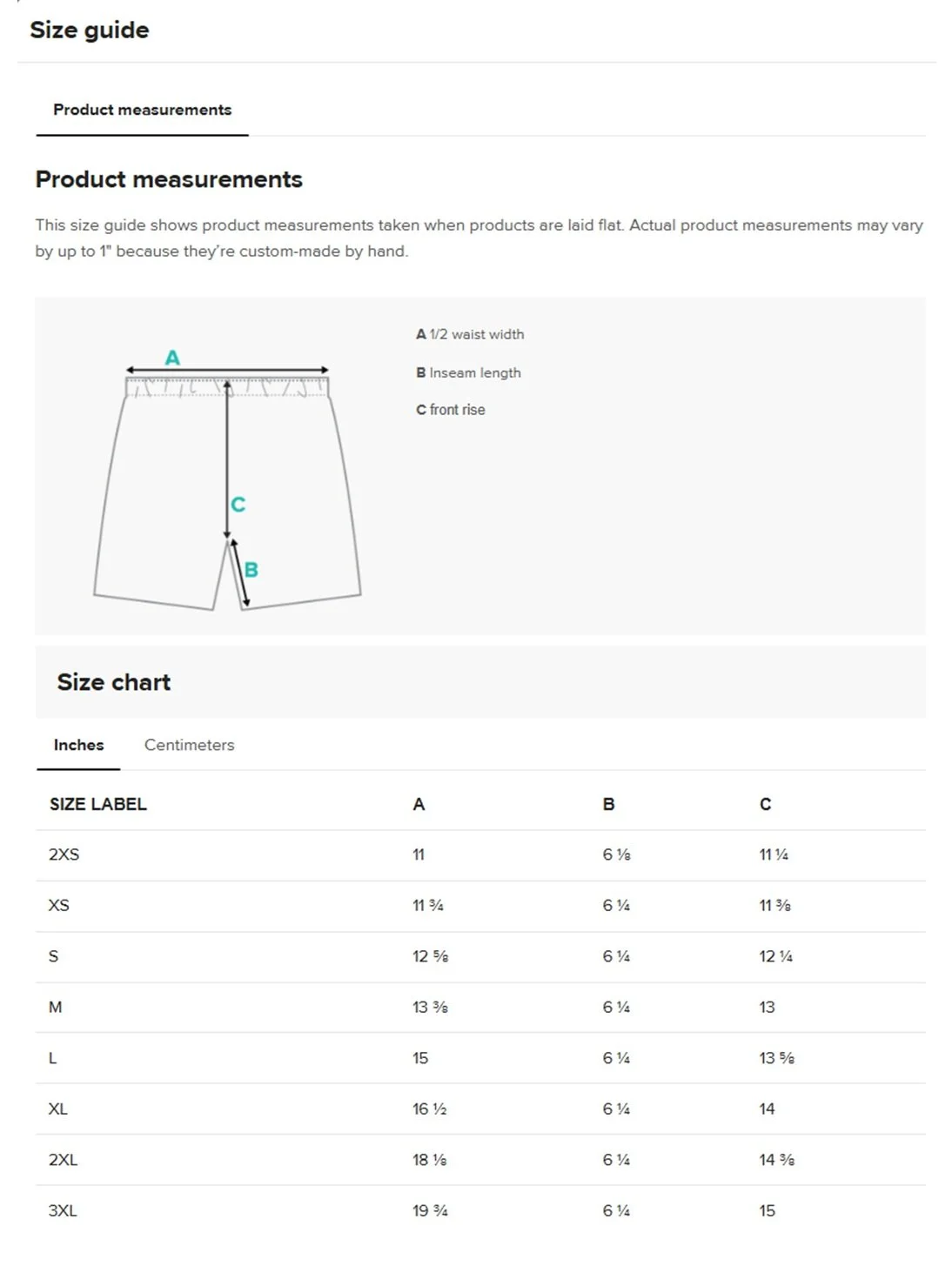
Task: Click the B column header
Action: pyautogui.click(x=609, y=804)
